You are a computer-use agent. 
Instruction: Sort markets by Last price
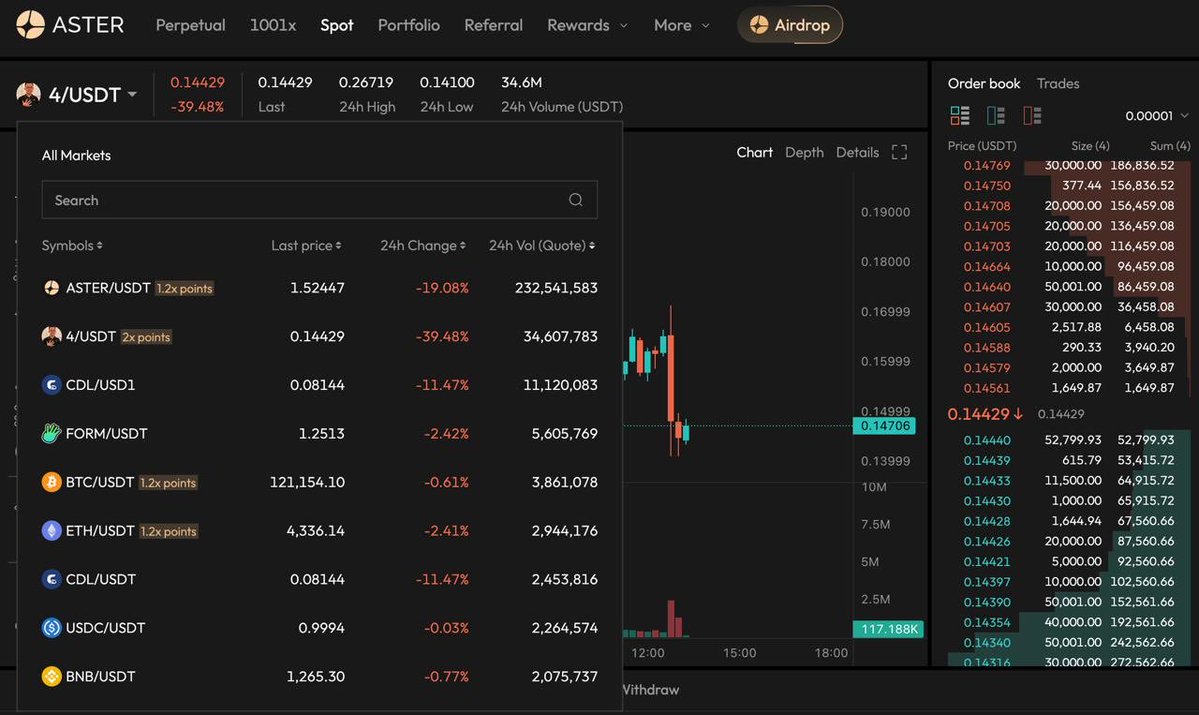pyautogui.click(x=306, y=246)
